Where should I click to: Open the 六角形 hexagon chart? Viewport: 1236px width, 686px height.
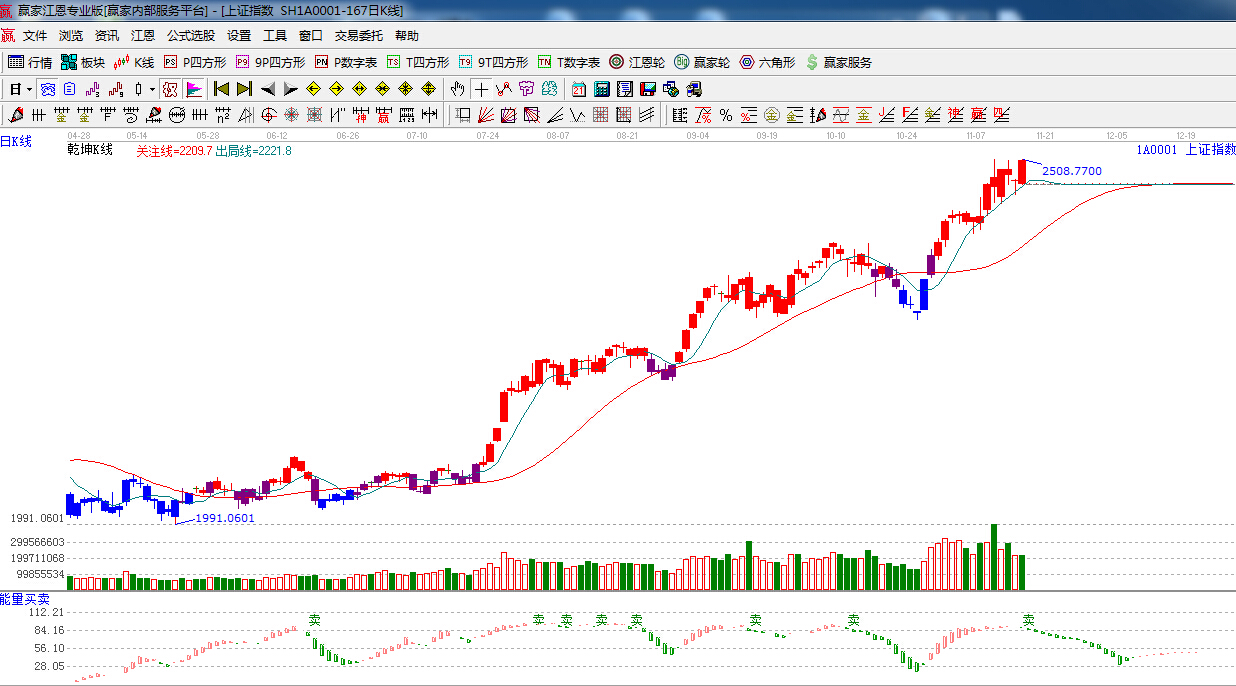(x=767, y=62)
